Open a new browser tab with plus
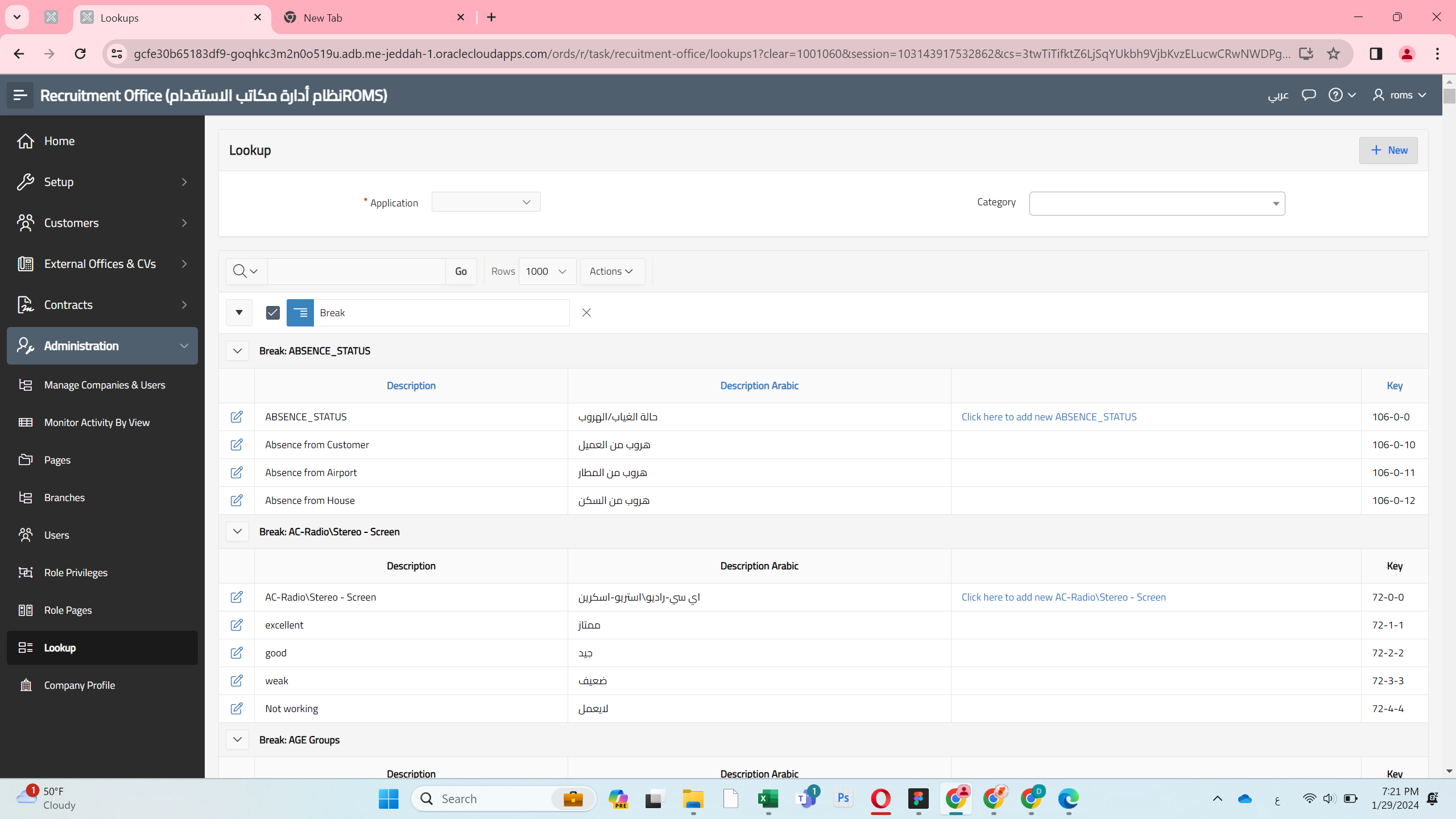 click(x=491, y=18)
